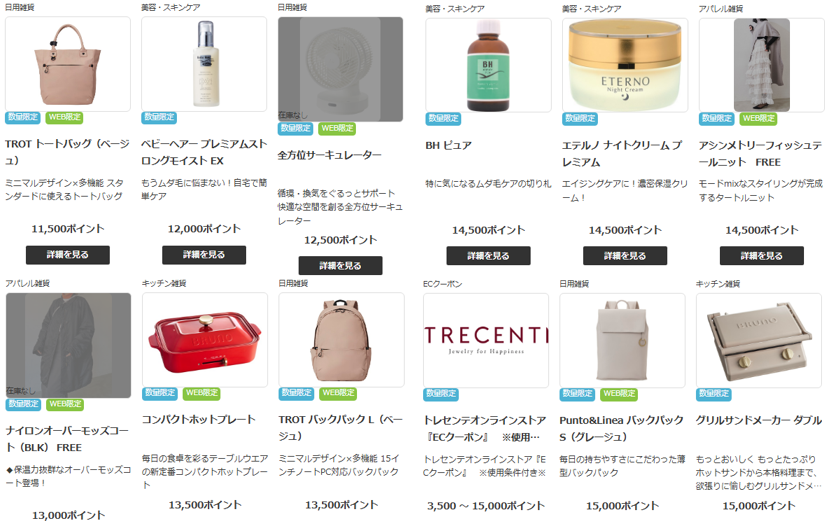Click the WEB限定 badge under TROT tote bag
826x526 pixels.
point(65,117)
